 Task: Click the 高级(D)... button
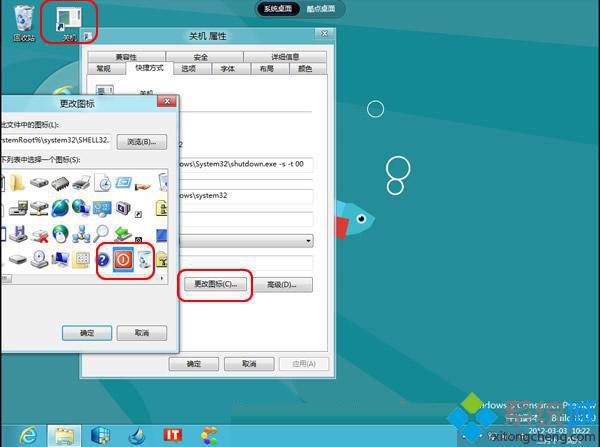coord(282,285)
